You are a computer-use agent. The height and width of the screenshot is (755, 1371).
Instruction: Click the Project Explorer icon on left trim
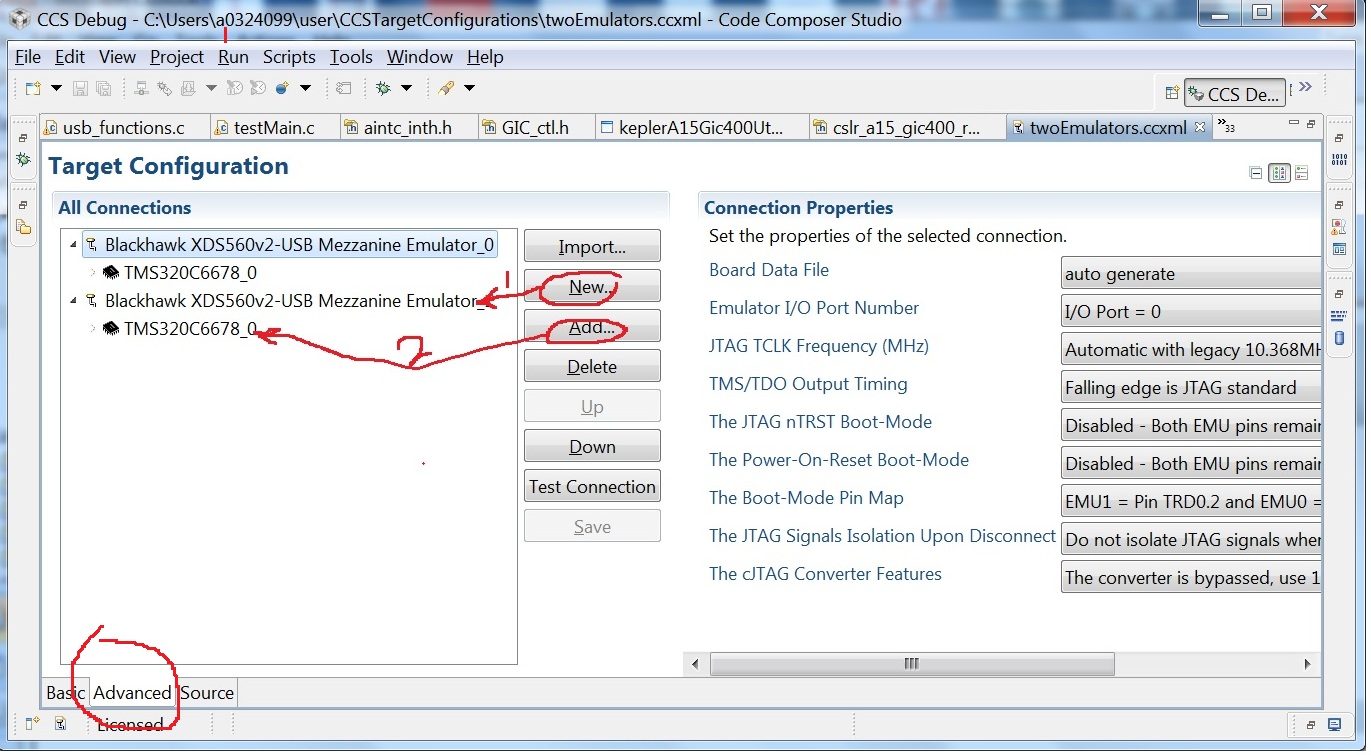pos(23,227)
